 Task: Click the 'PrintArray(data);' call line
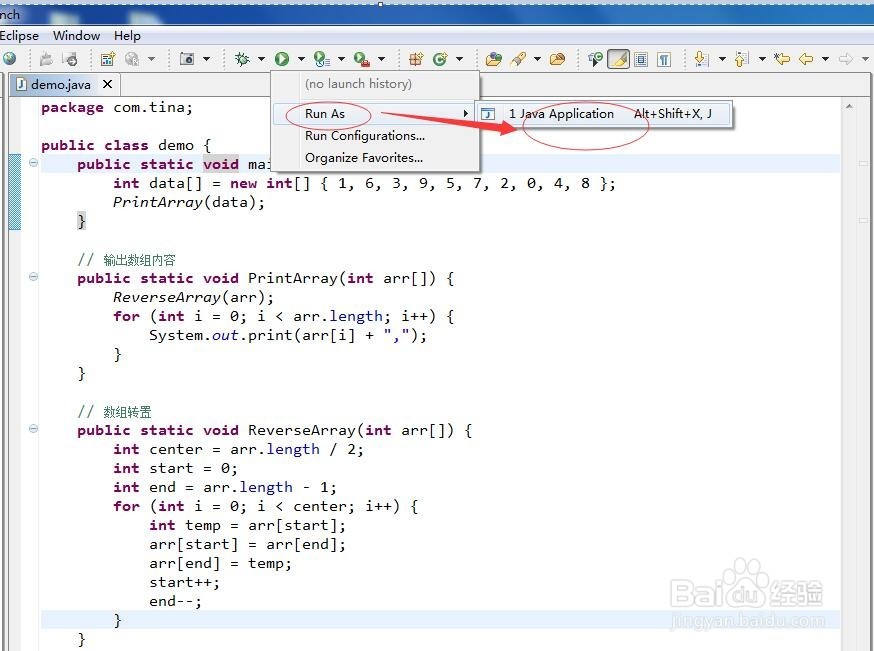(x=189, y=202)
